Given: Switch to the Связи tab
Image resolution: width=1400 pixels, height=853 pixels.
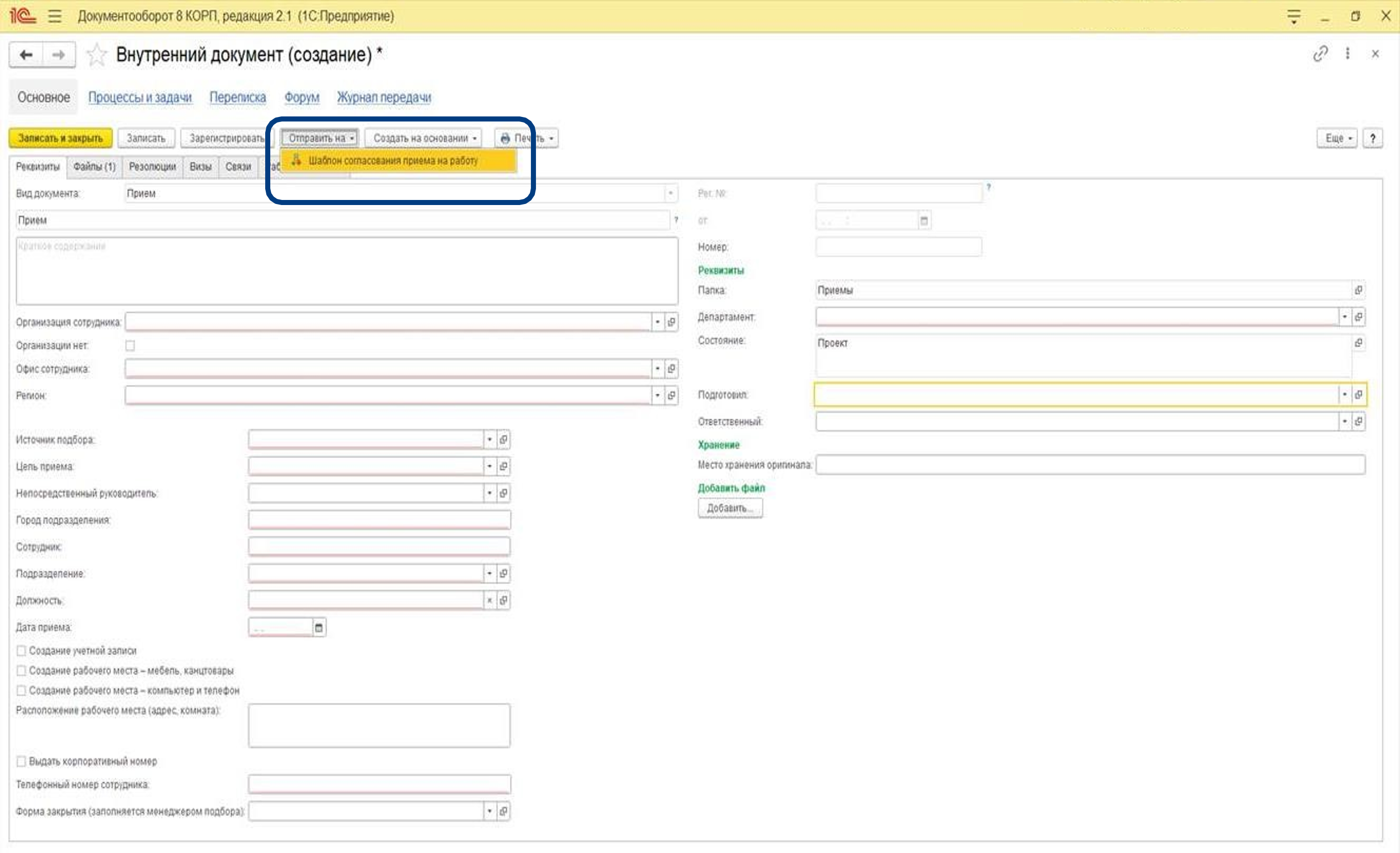Looking at the screenshot, I should pyautogui.click(x=238, y=167).
